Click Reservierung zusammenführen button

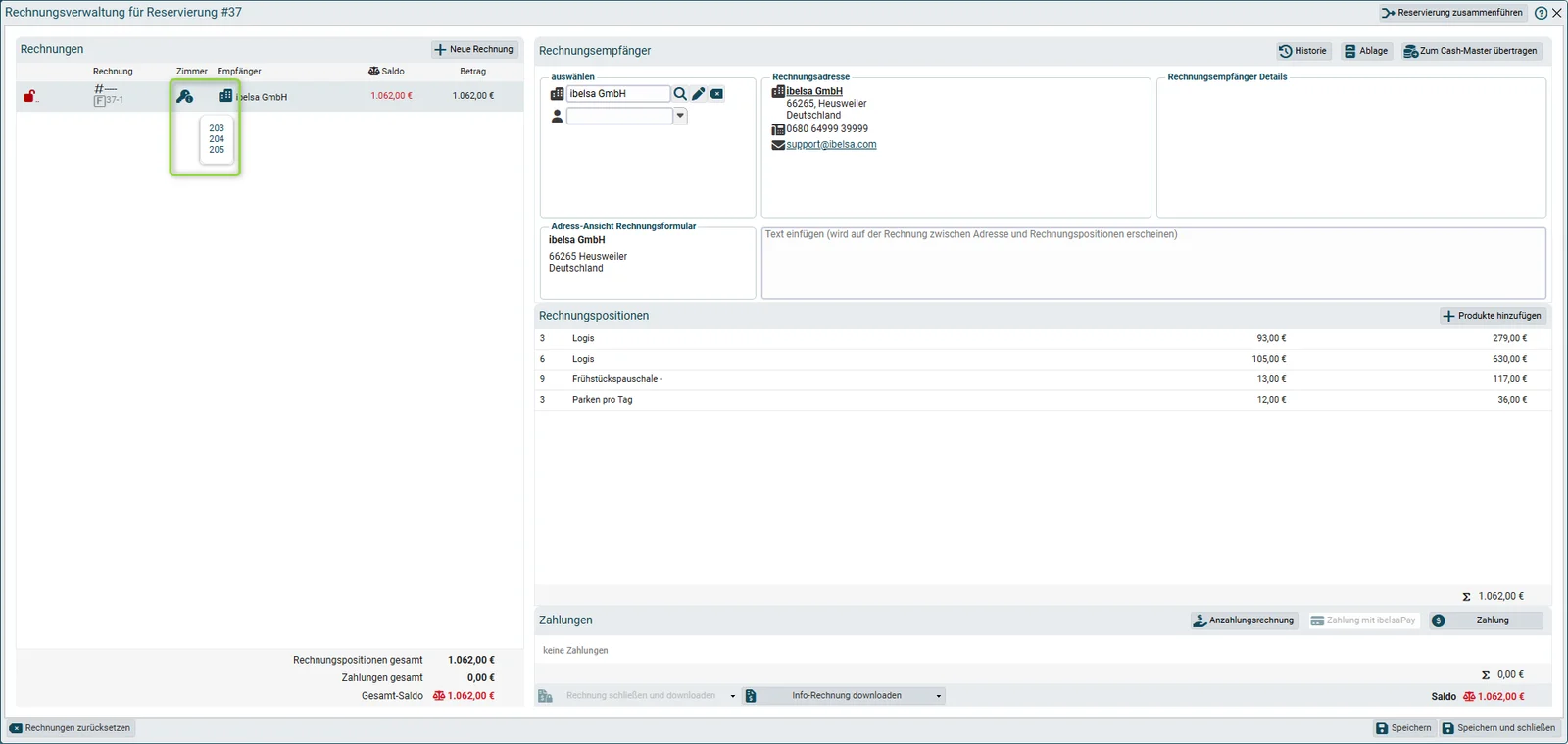pos(1452,13)
